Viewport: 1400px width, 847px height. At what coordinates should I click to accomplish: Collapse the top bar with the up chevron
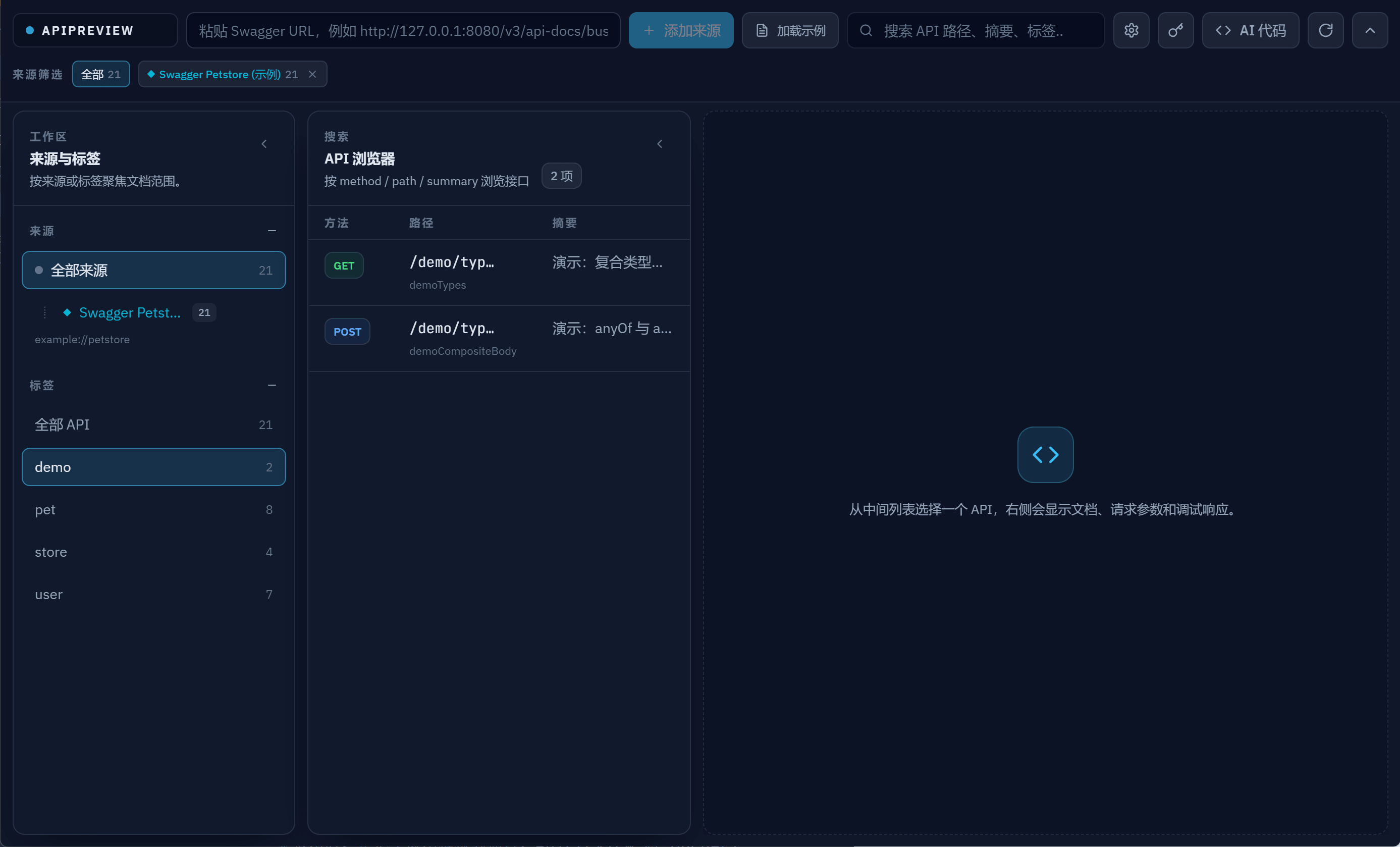pyautogui.click(x=1370, y=30)
